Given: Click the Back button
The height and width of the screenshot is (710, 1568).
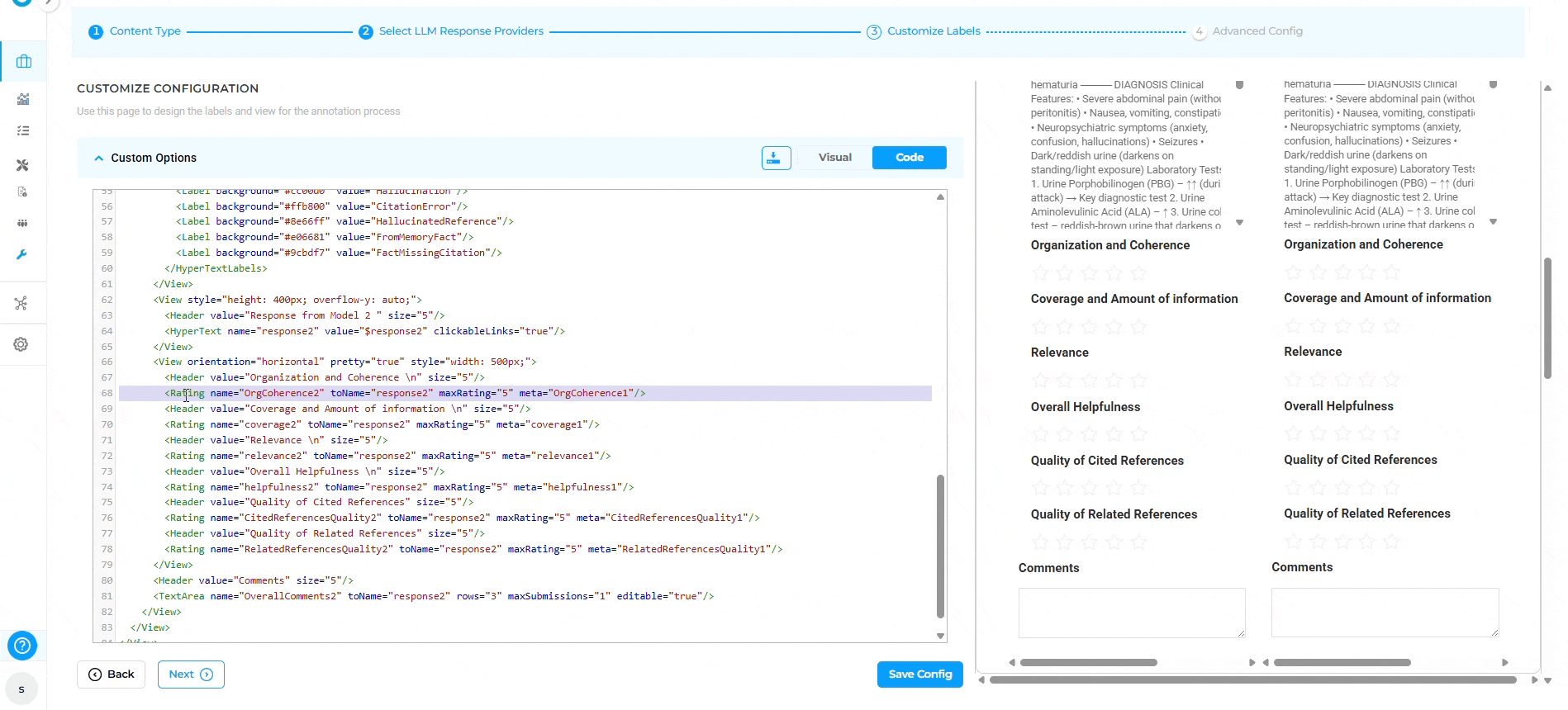Looking at the screenshot, I should tap(112, 674).
